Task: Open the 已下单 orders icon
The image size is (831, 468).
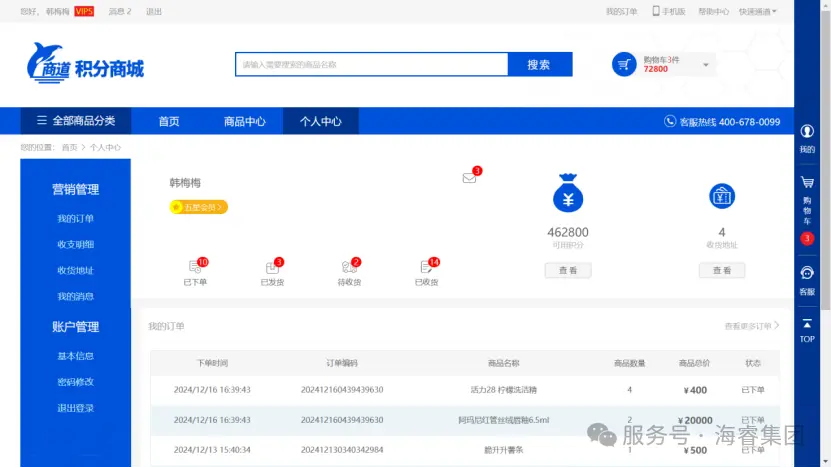Action: 196,268
